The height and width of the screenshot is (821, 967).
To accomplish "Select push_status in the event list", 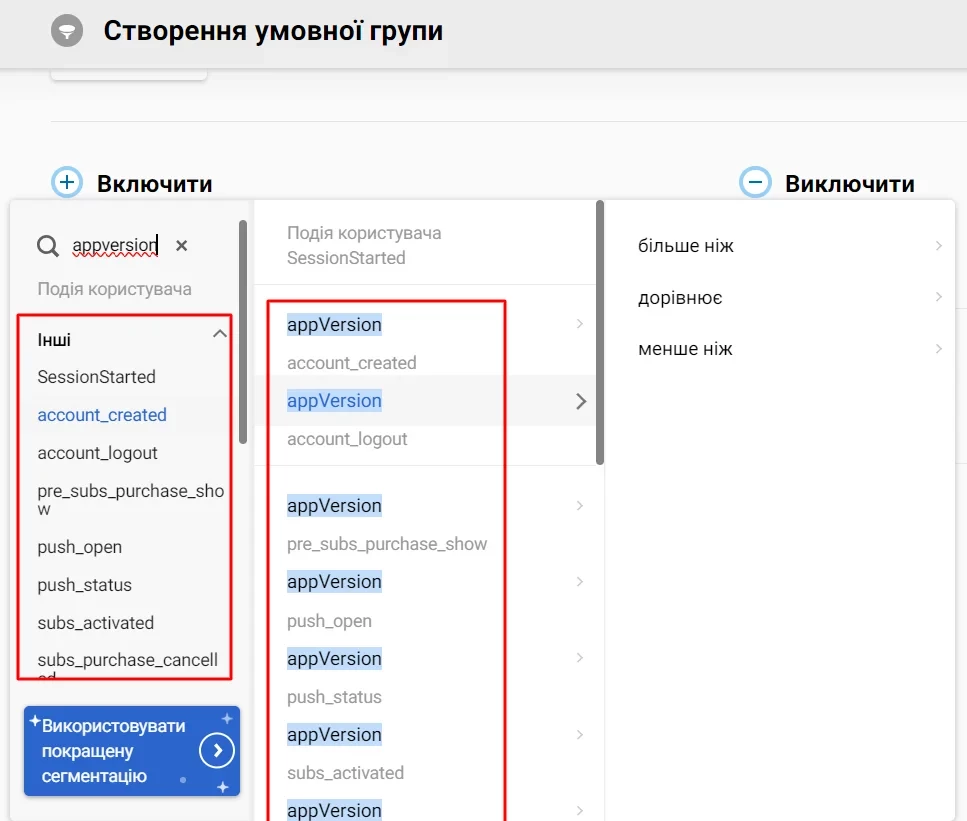I will click(84, 585).
